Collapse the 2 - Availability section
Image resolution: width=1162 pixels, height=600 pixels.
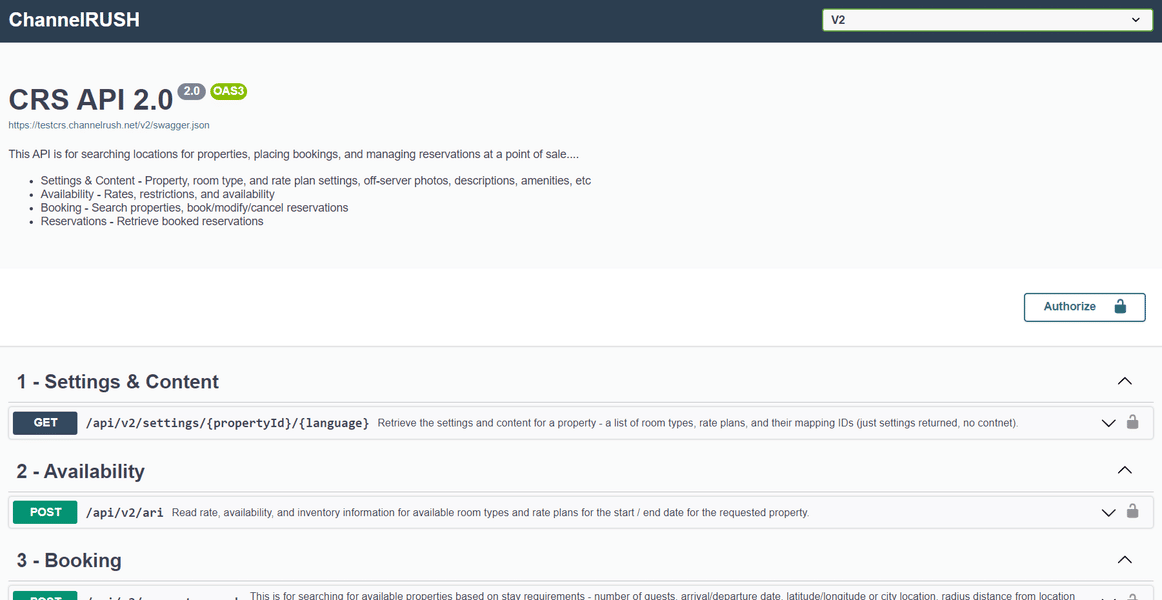[x=1124, y=470]
